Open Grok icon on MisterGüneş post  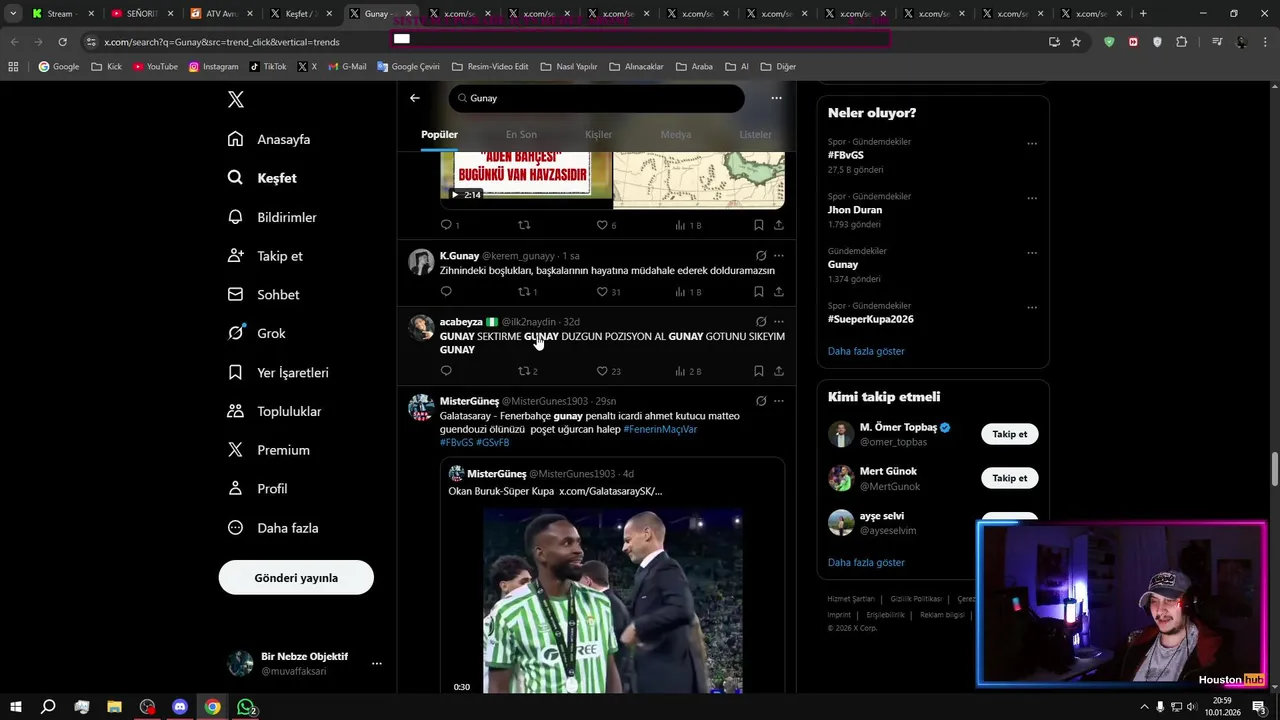point(761,401)
